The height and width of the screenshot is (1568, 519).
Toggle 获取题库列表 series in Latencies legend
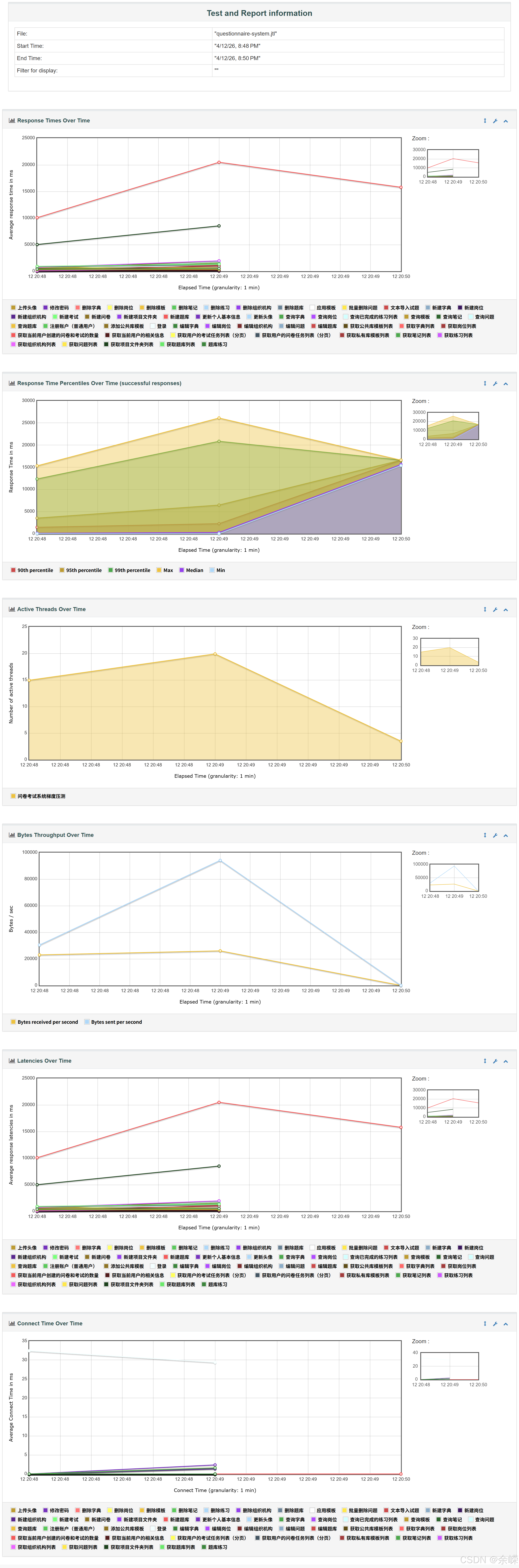click(177, 1284)
